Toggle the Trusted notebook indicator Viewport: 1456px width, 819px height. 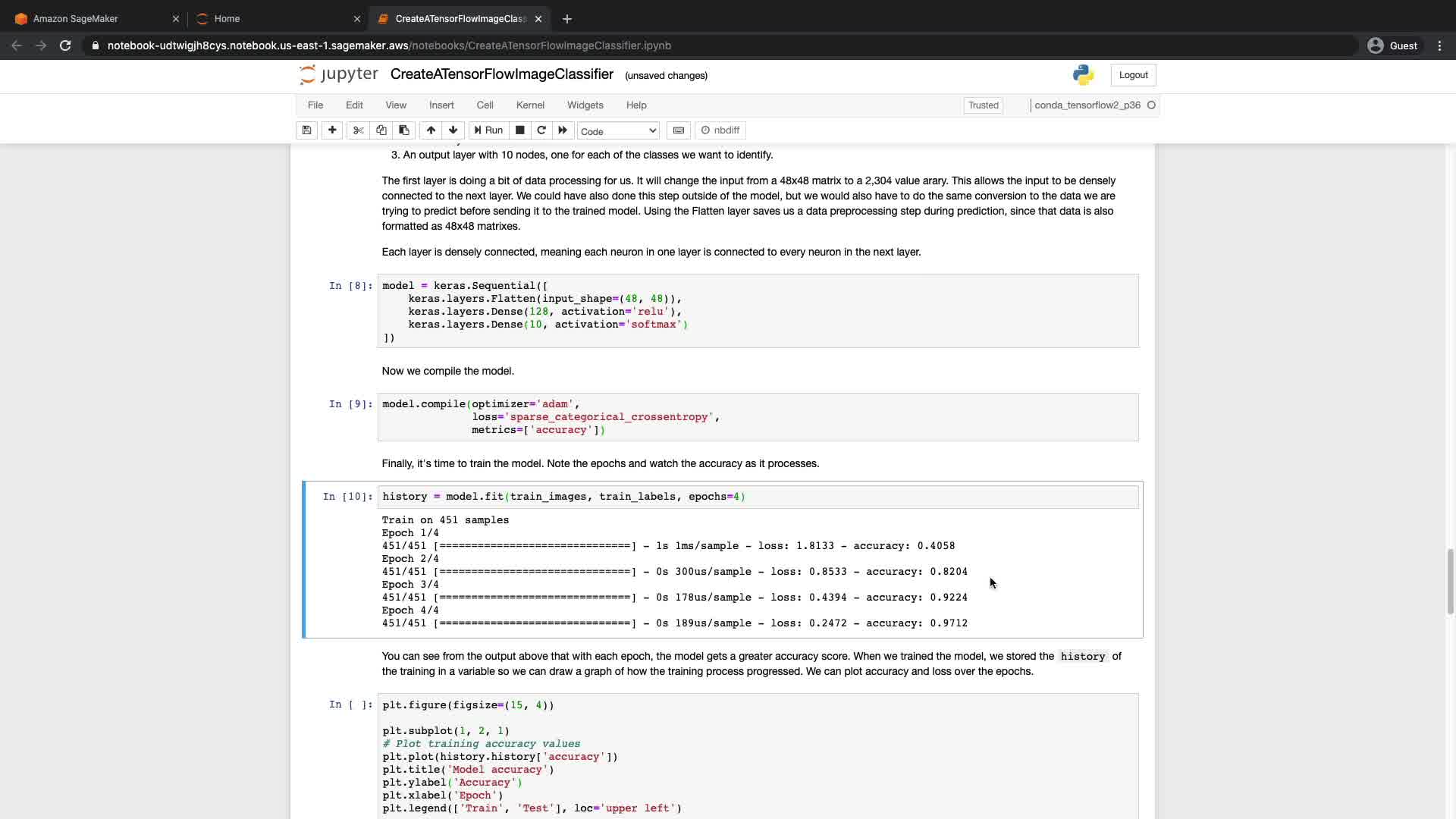pos(983,105)
